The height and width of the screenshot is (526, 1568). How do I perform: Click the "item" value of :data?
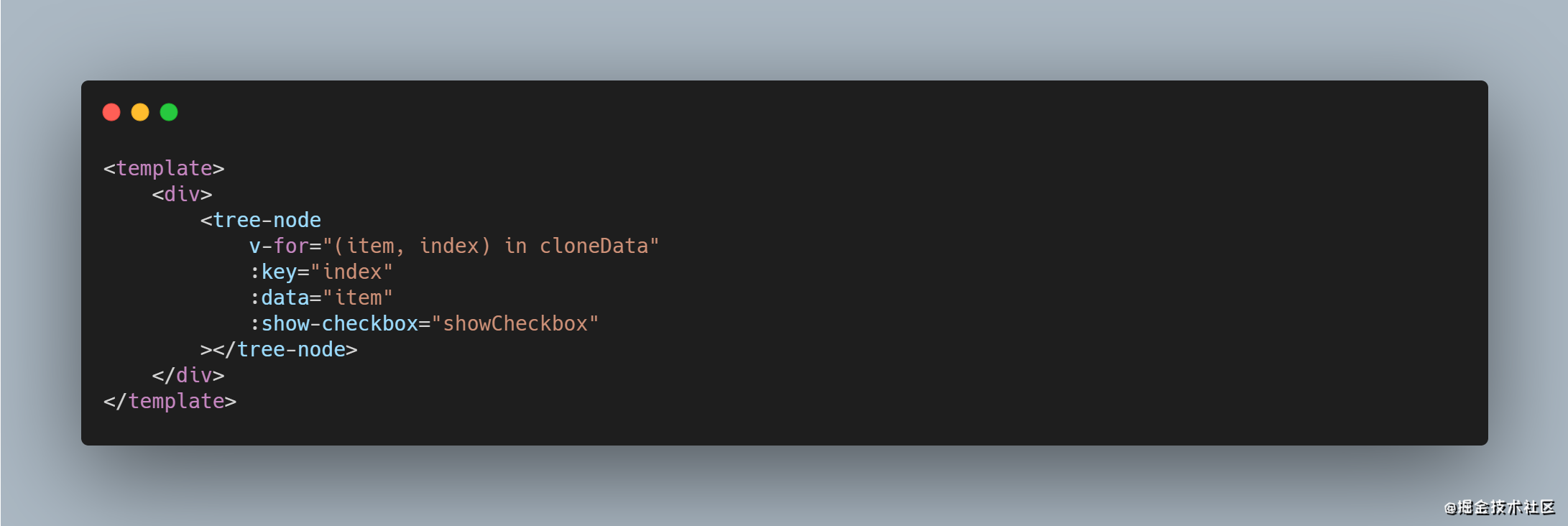358,297
